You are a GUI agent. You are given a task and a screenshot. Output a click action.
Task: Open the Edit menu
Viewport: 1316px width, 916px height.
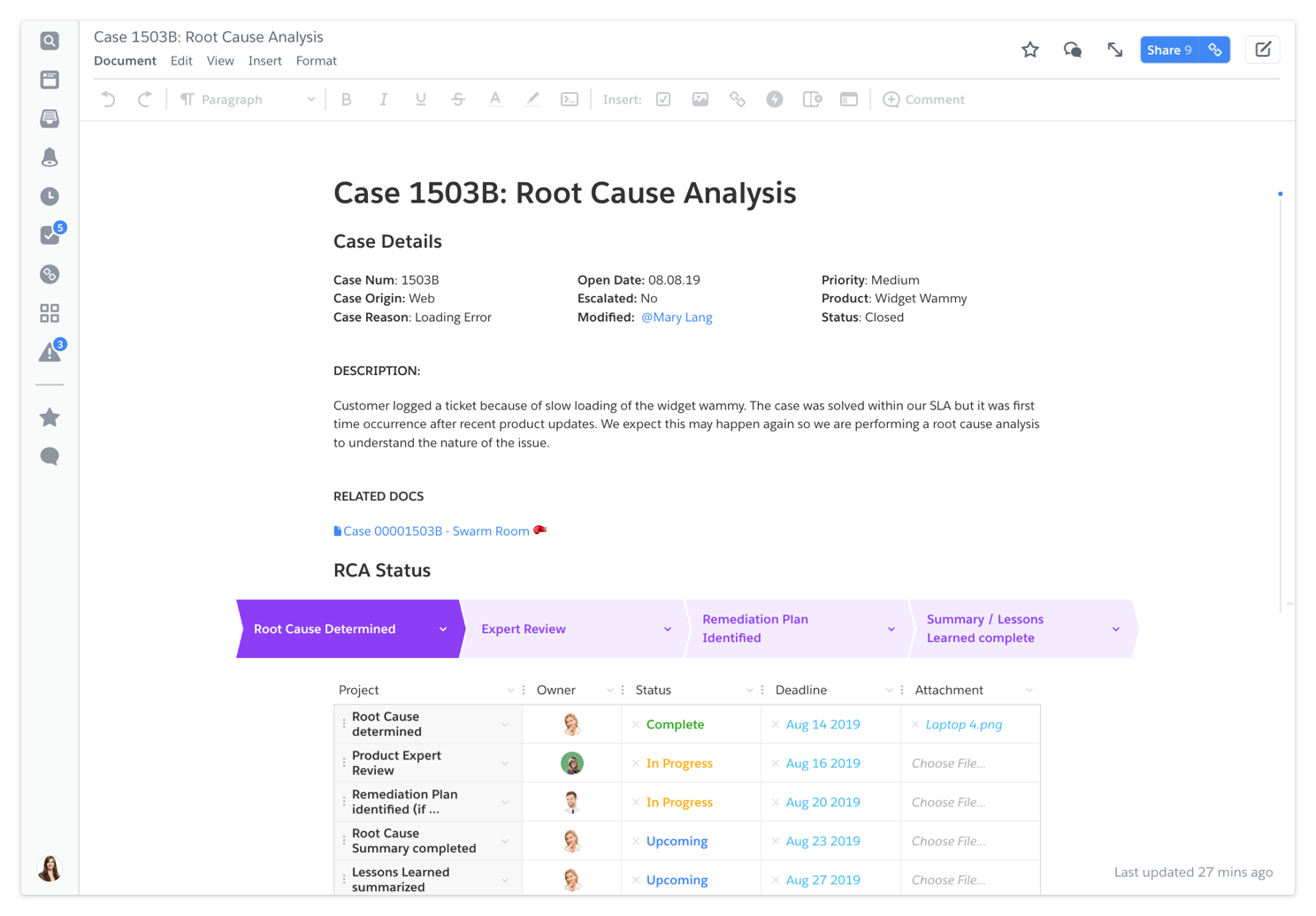(x=181, y=60)
